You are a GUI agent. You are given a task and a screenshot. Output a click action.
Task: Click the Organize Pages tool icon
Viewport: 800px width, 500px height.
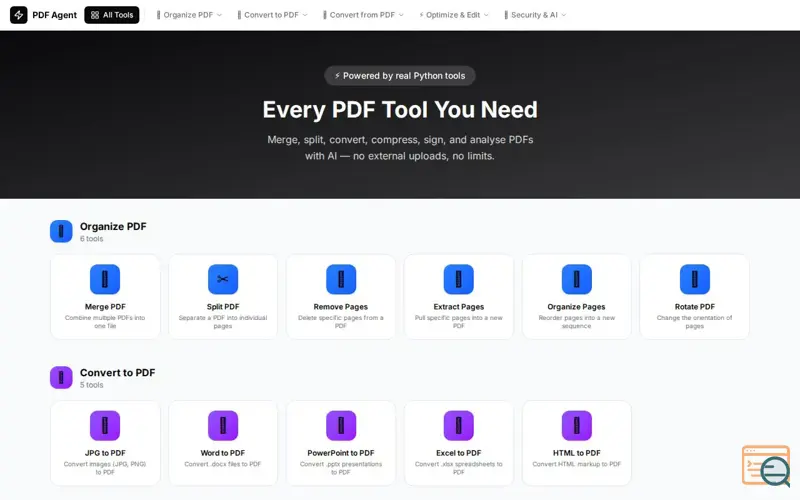pyautogui.click(x=577, y=279)
